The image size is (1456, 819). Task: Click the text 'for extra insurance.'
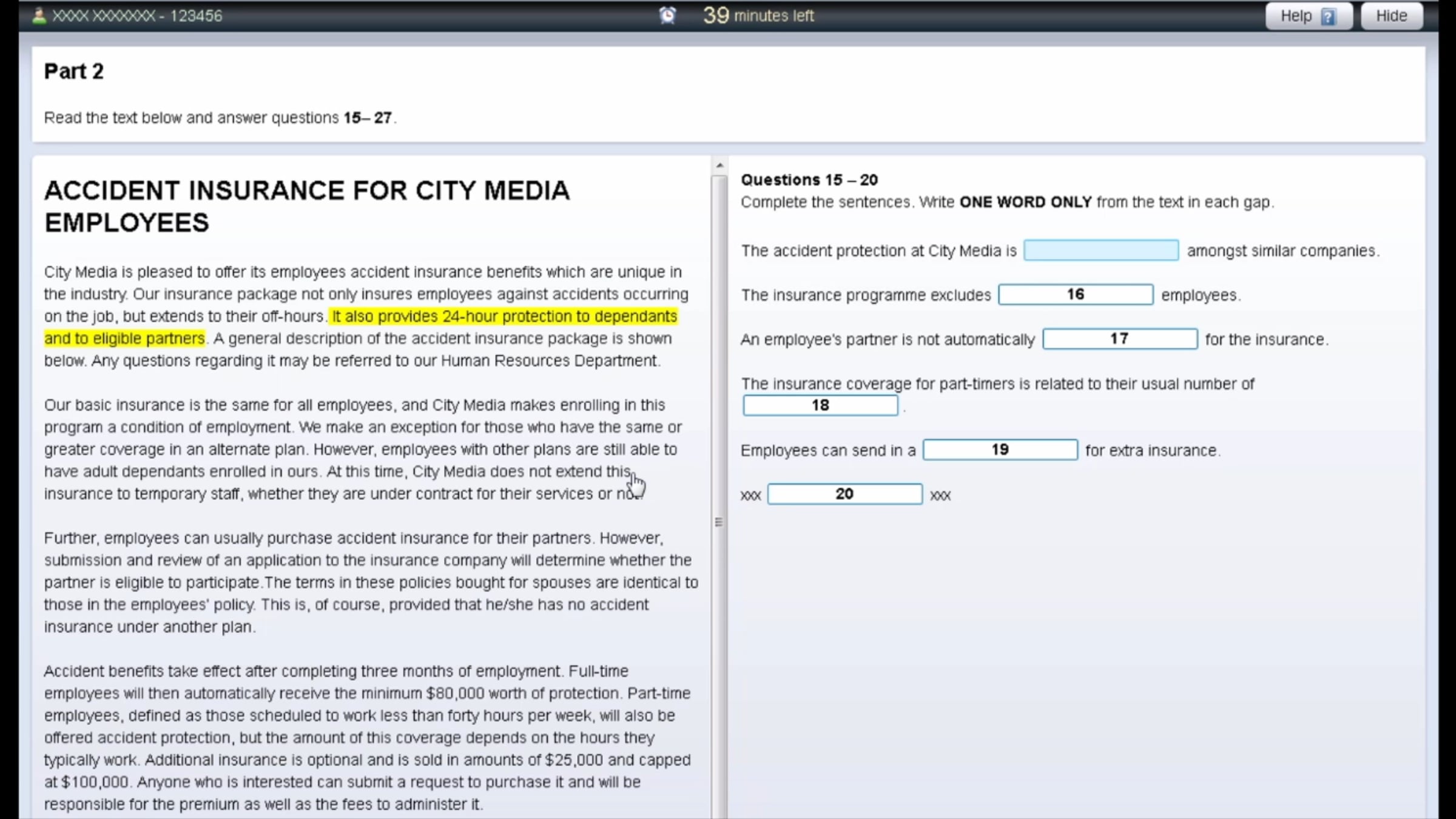pos(1153,450)
